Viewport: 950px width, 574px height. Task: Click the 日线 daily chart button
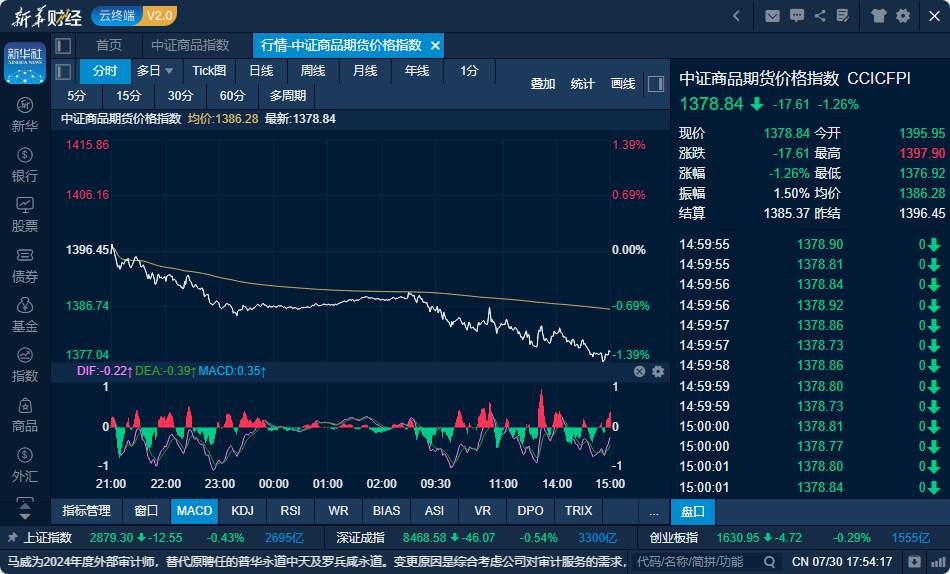261,71
